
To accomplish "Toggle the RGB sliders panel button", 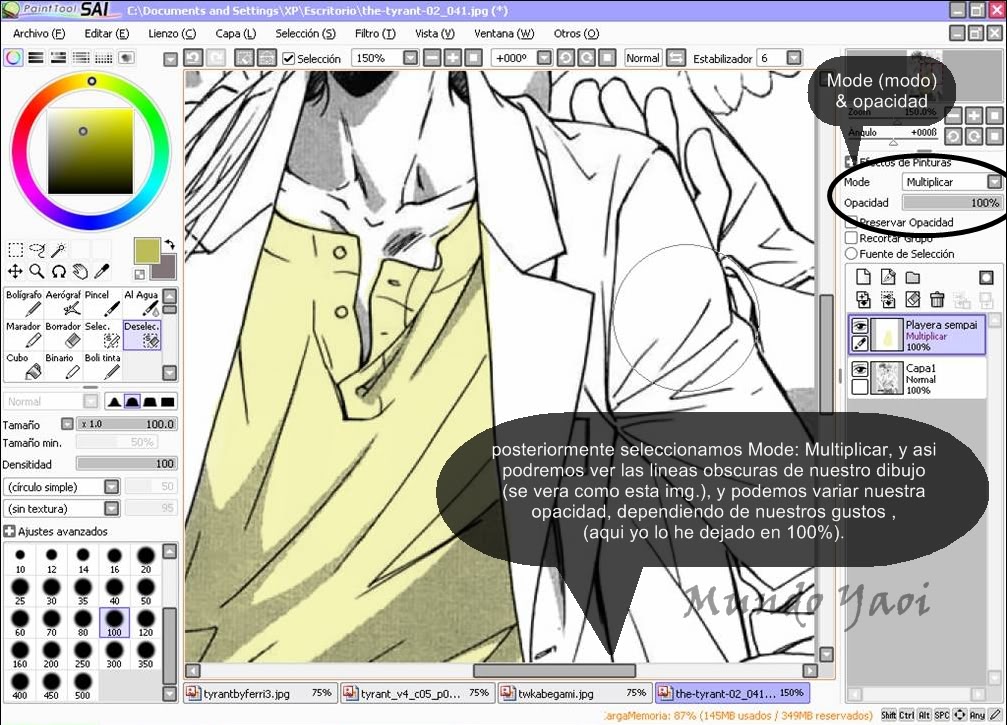I will tap(36, 58).
